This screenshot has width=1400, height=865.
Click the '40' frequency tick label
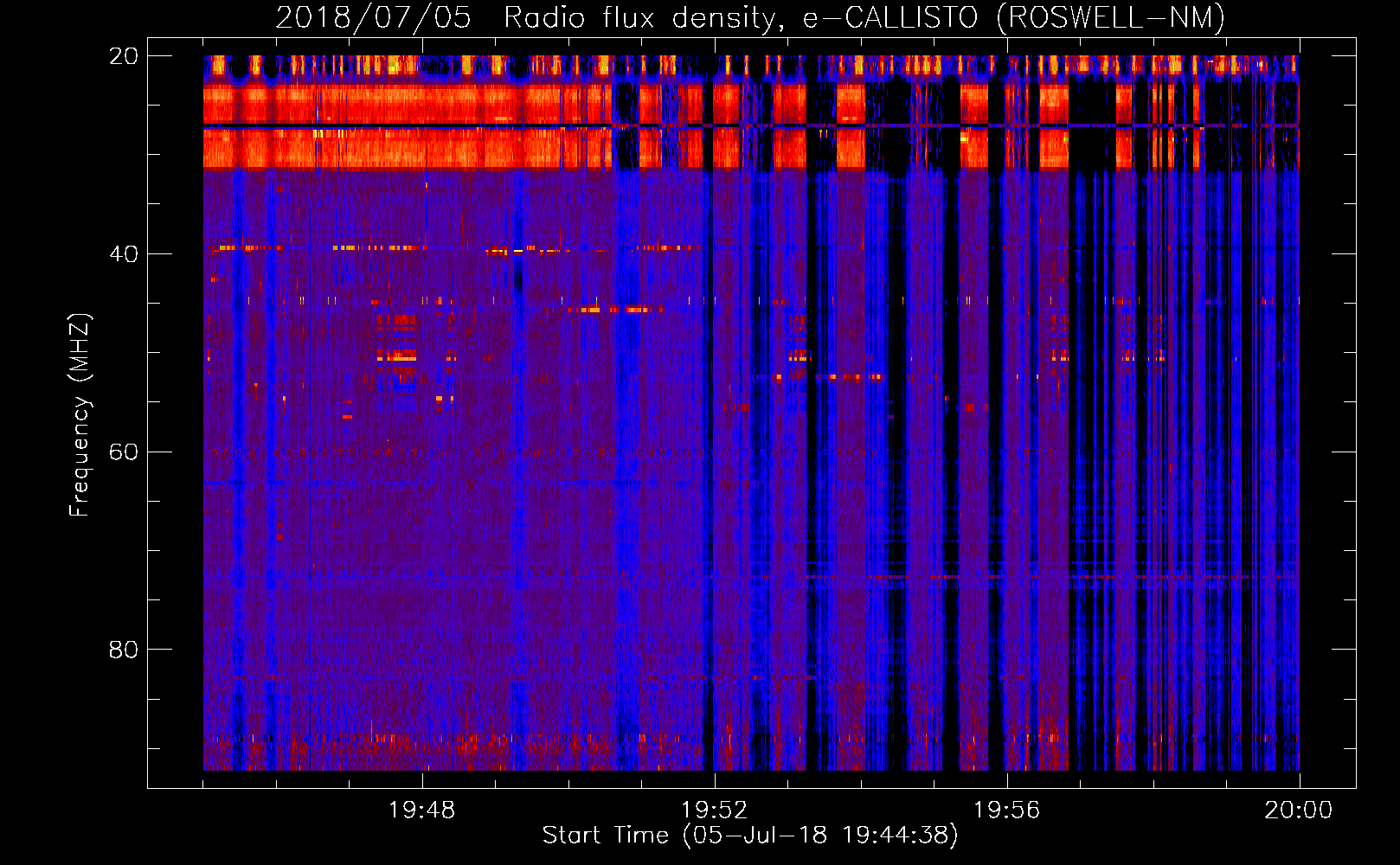click(x=124, y=254)
